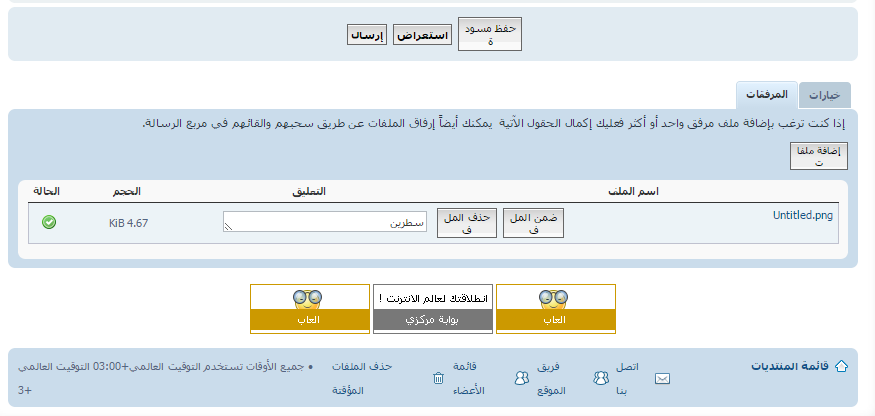Click the green checkmark status icon
The image size is (875, 416).
coord(49,221)
